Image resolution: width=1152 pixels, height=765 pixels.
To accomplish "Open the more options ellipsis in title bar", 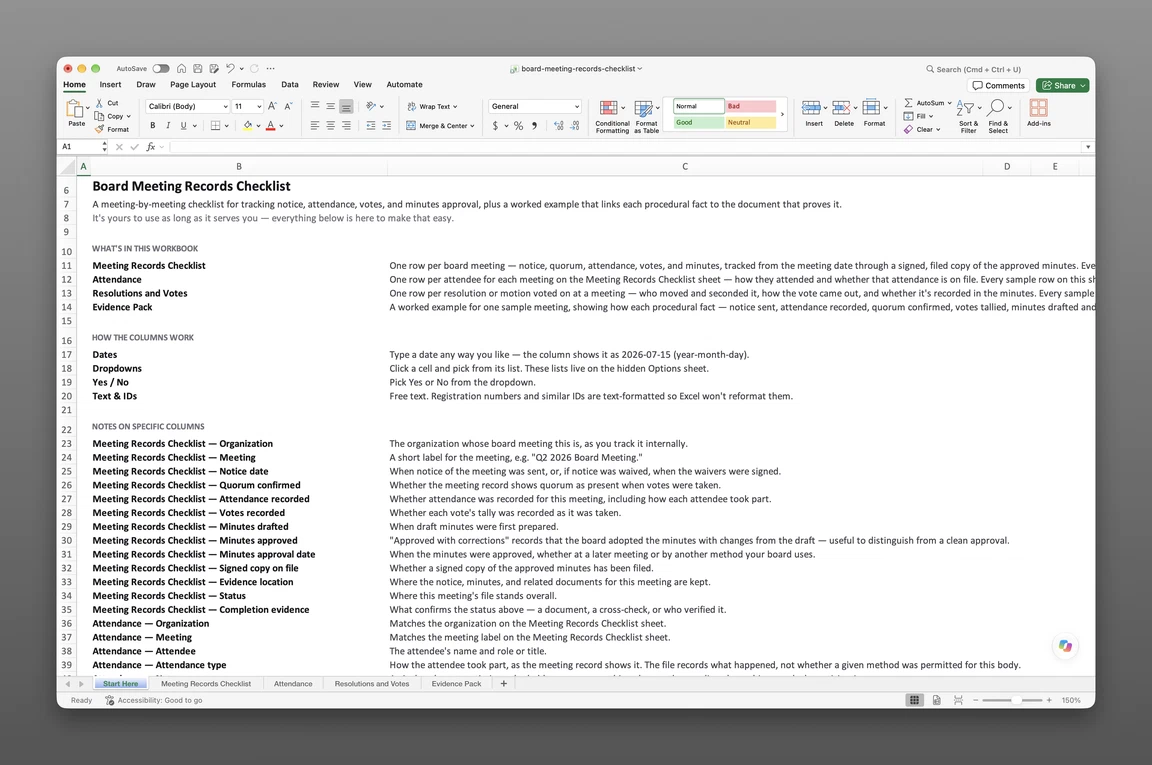I will [270, 68].
